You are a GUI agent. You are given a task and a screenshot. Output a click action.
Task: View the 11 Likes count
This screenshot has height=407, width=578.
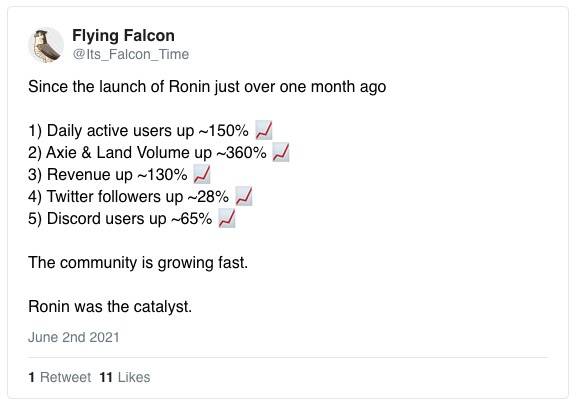(x=125, y=377)
